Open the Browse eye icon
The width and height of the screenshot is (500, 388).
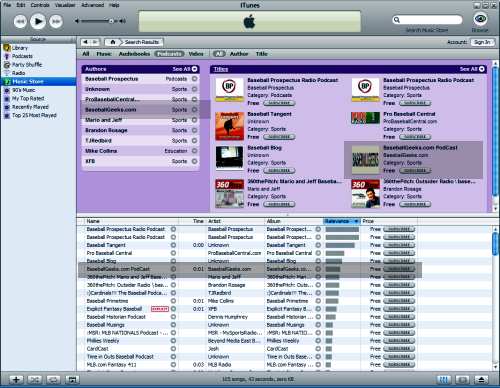pyautogui.click(x=480, y=19)
